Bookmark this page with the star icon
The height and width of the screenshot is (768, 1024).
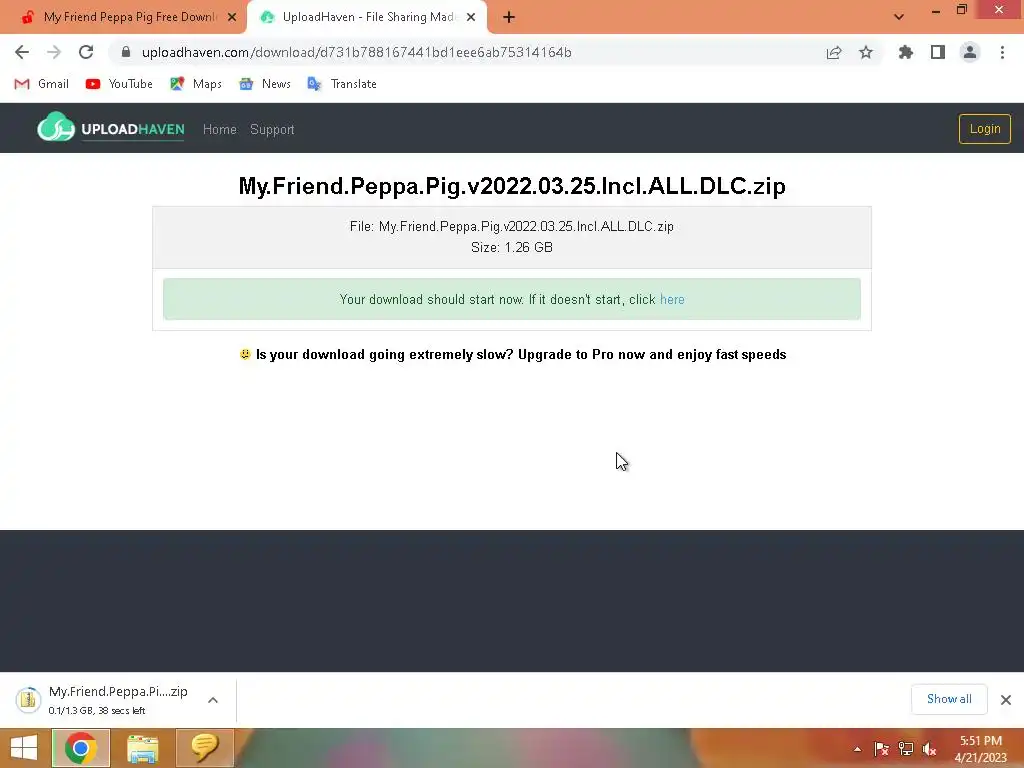866,52
